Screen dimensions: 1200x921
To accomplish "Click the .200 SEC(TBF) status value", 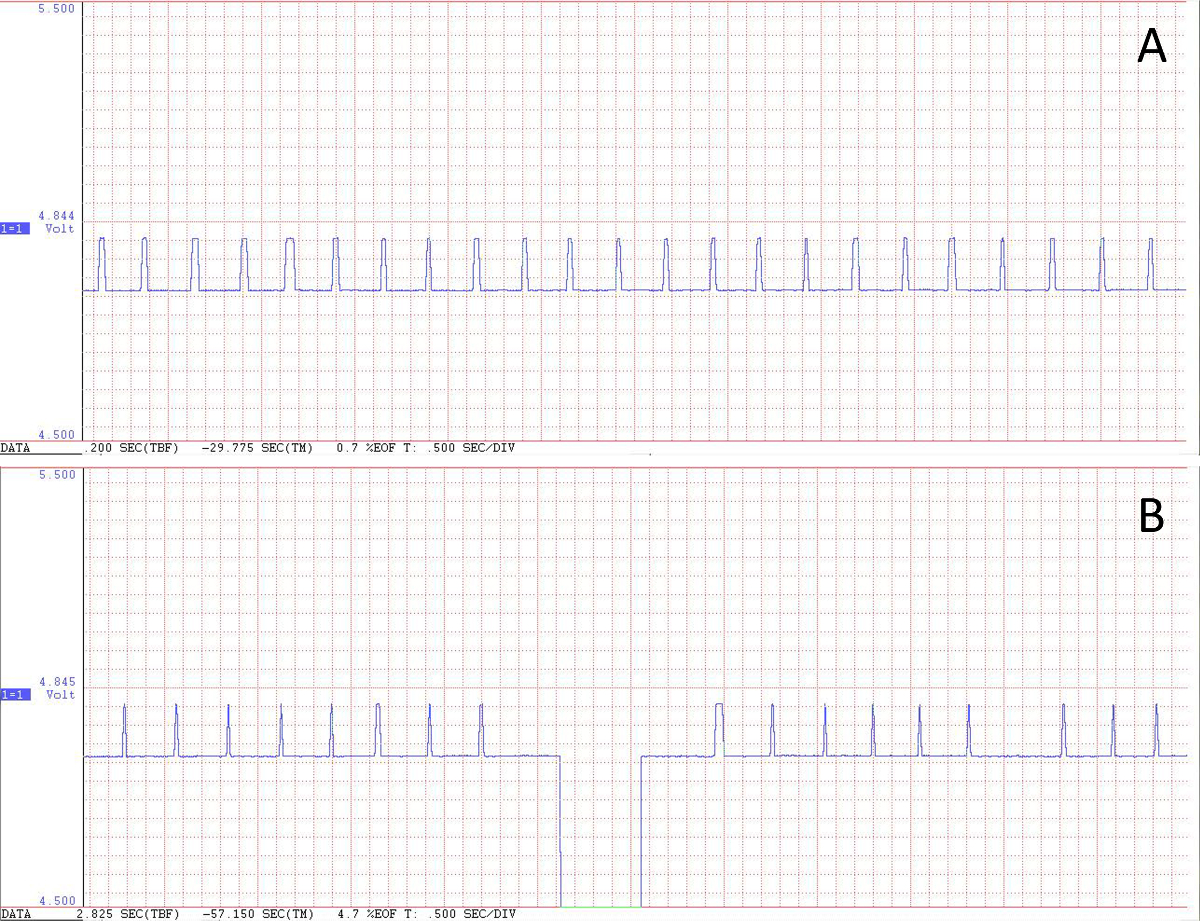I will coord(133,448).
